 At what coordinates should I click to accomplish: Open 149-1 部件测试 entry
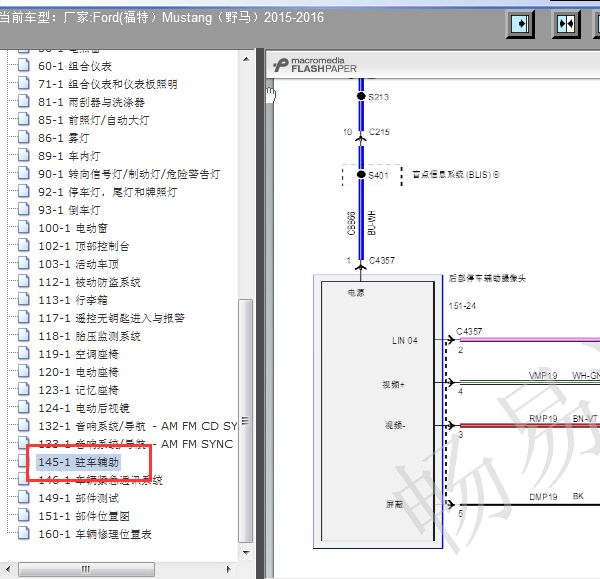tap(78, 498)
